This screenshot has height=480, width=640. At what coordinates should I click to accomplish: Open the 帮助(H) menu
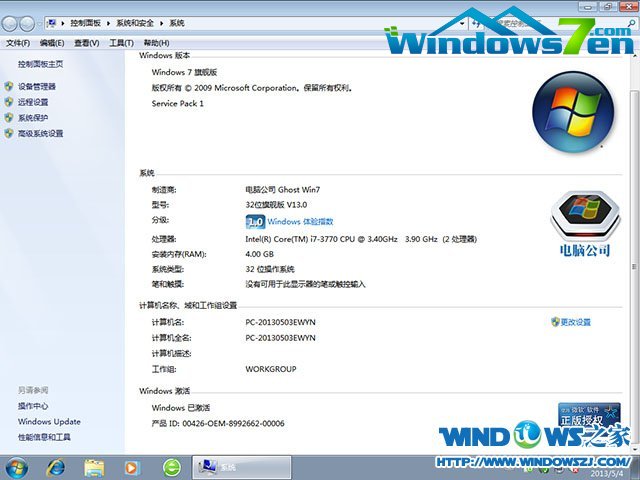click(156, 43)
